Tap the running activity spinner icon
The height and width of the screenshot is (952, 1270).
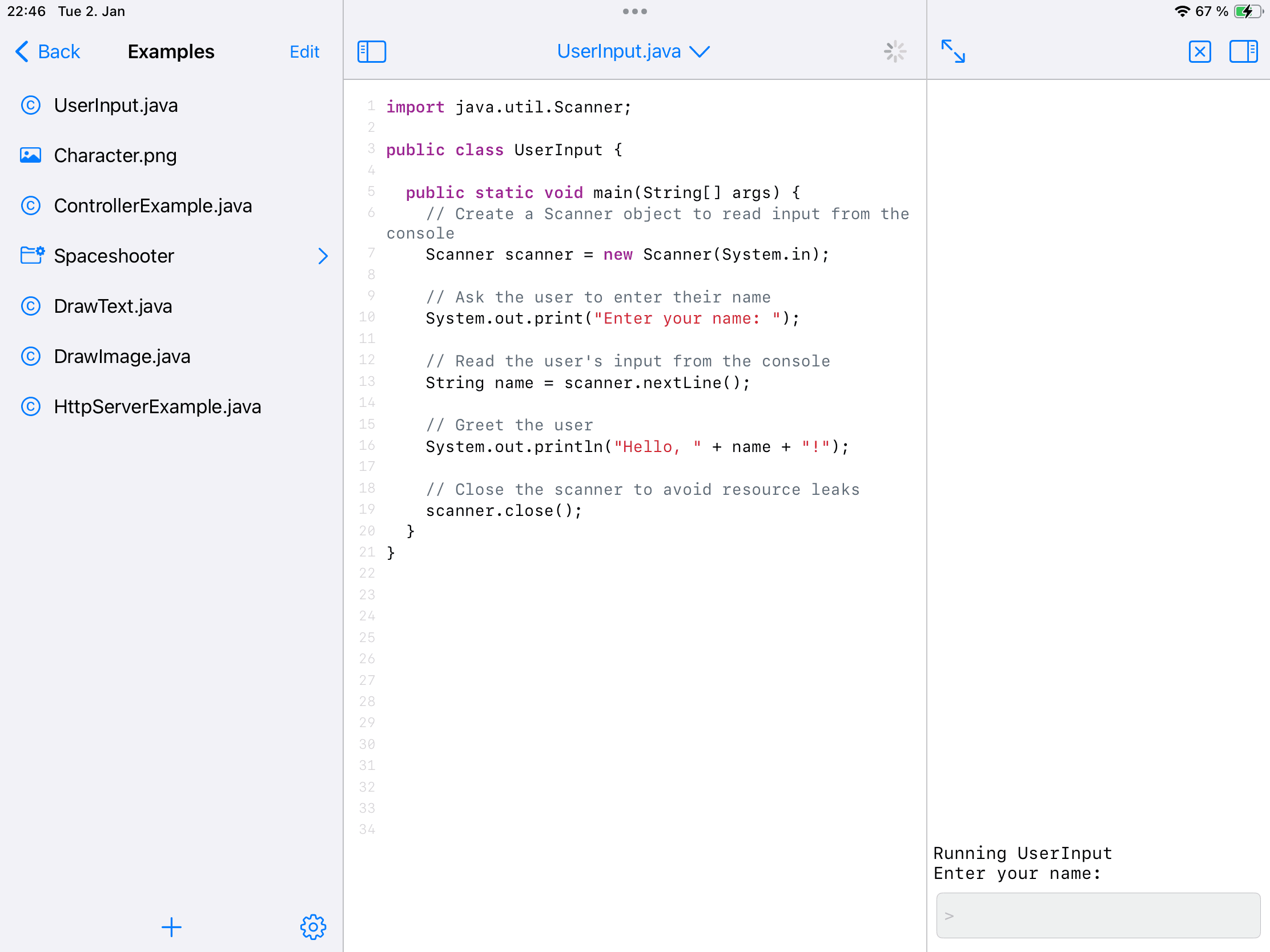894,51
